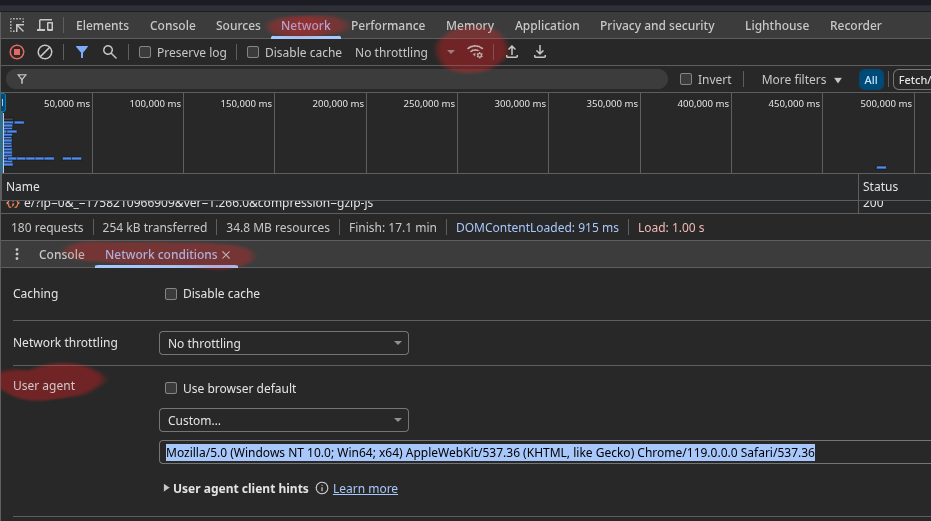Viewport: 931px width, 521px height.
Task: Toggle the network filter funnel icon
Action: [82, 52]
